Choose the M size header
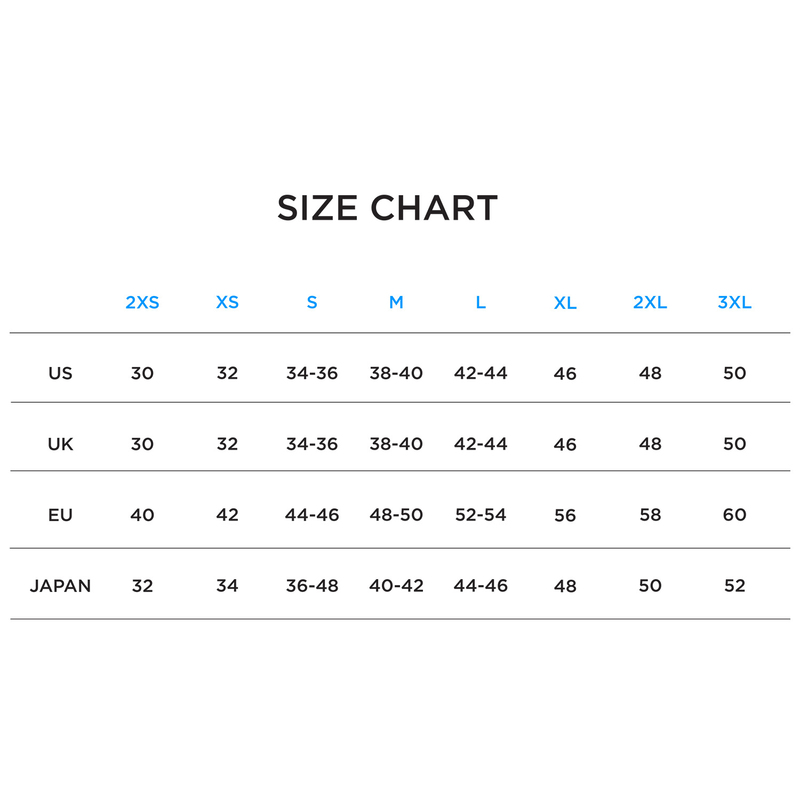This screenshot has height=800, width=800. click(x=396, y=302)
